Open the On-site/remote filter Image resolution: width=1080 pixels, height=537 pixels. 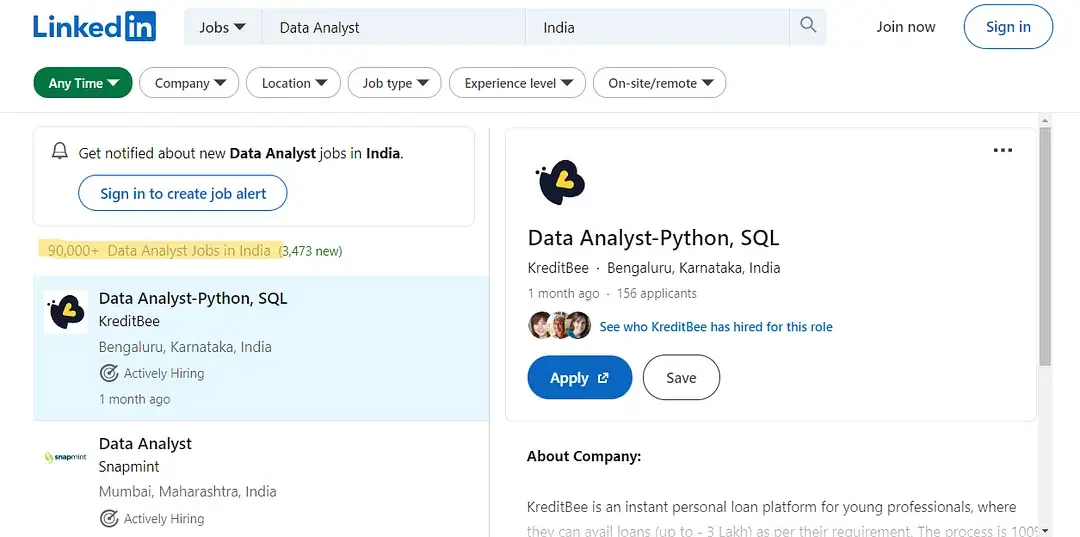click(x=659, y=83)
